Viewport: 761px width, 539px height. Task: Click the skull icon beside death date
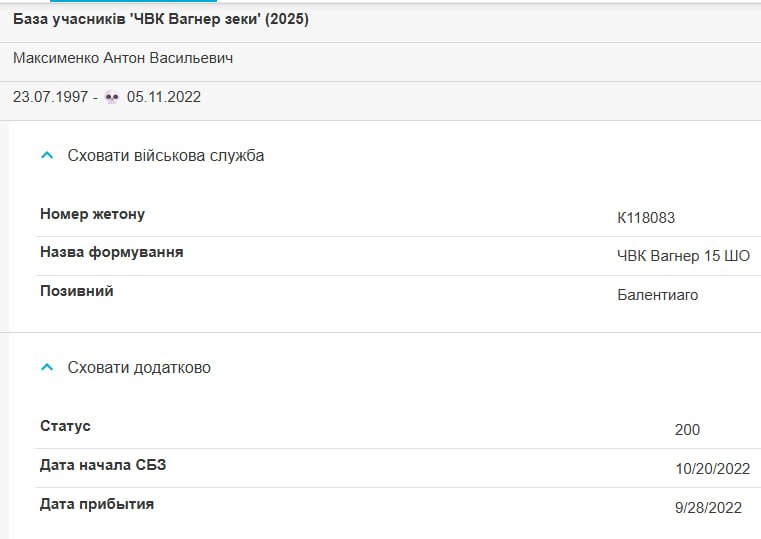click(112, 97)
